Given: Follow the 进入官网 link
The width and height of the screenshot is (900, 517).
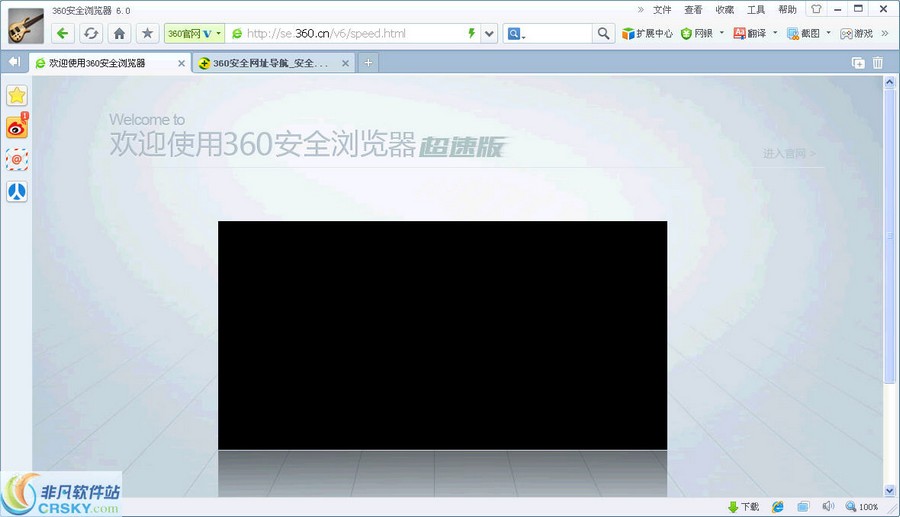Looking at the screenshot, I should [x=789, y=153].
